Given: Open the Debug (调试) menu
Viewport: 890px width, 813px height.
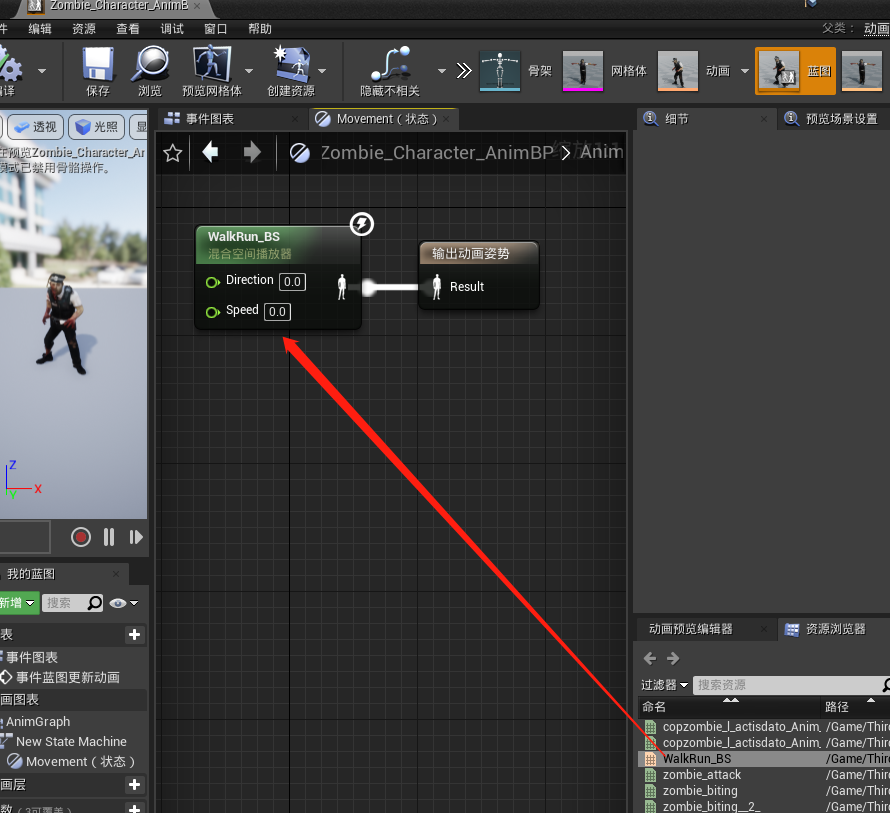Looking at the screenshot, I should click(x=172, y=29).
